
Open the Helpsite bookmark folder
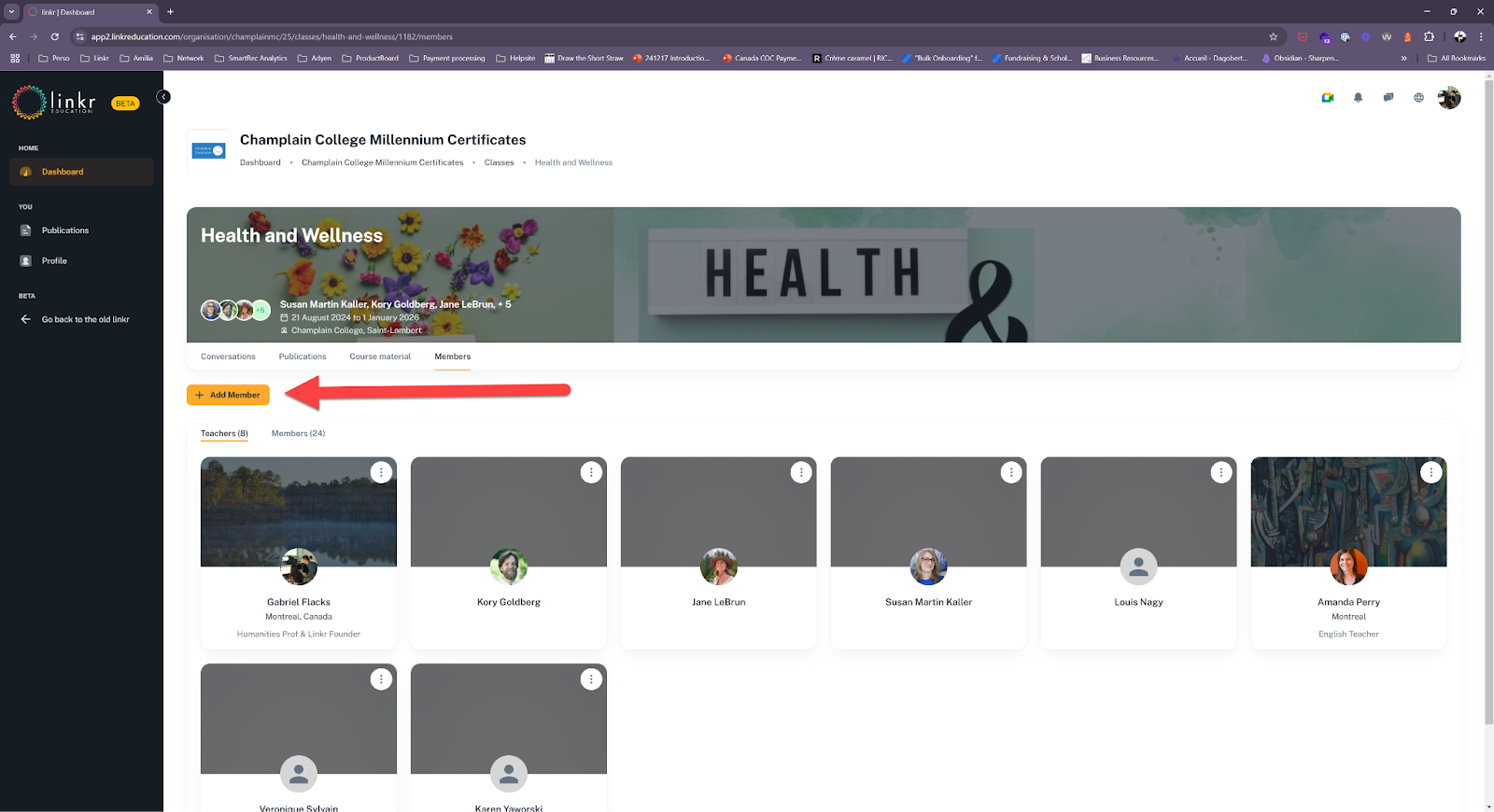point(516,58)
